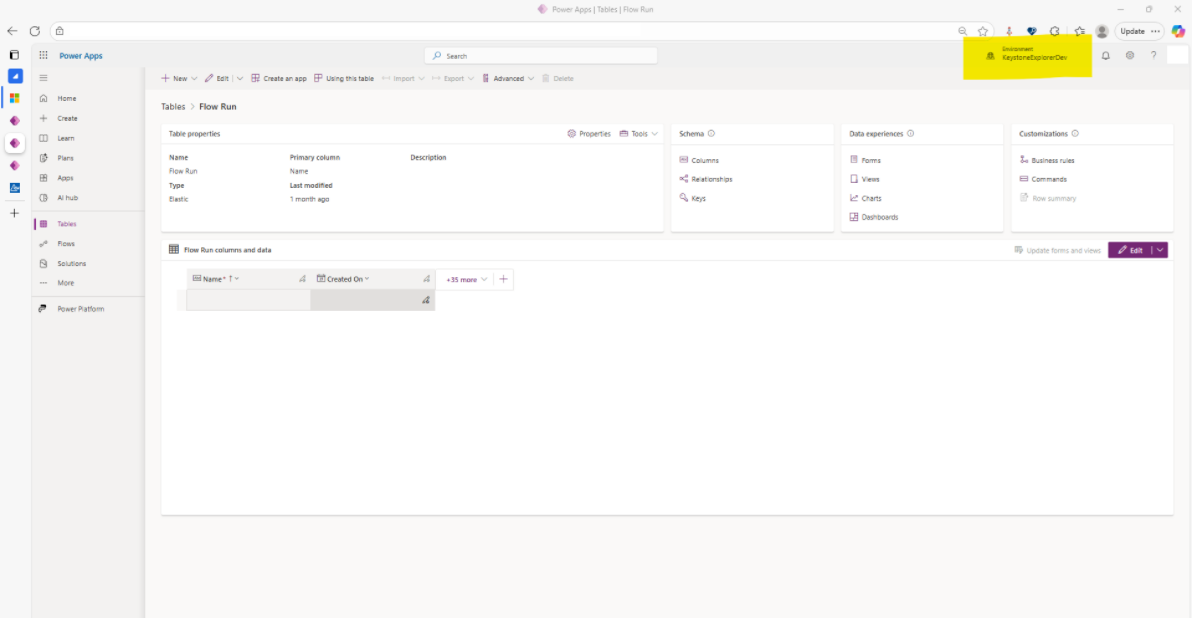The height and width of the screenshot is (618, 1192).
Task: Click the Schema info icon
Action: [x=712, y=134]
